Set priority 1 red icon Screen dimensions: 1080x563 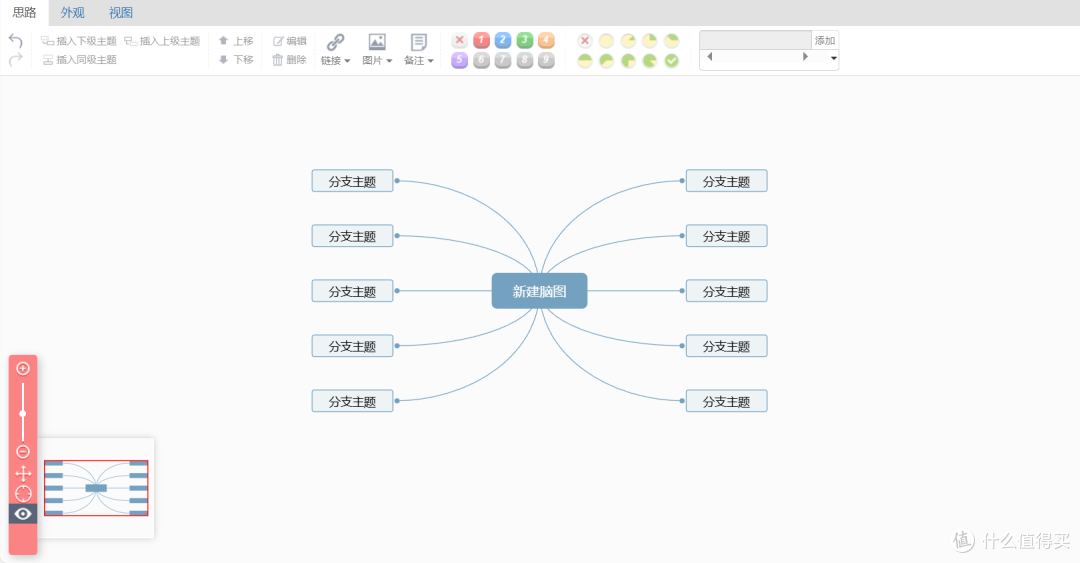coord(481,41)
